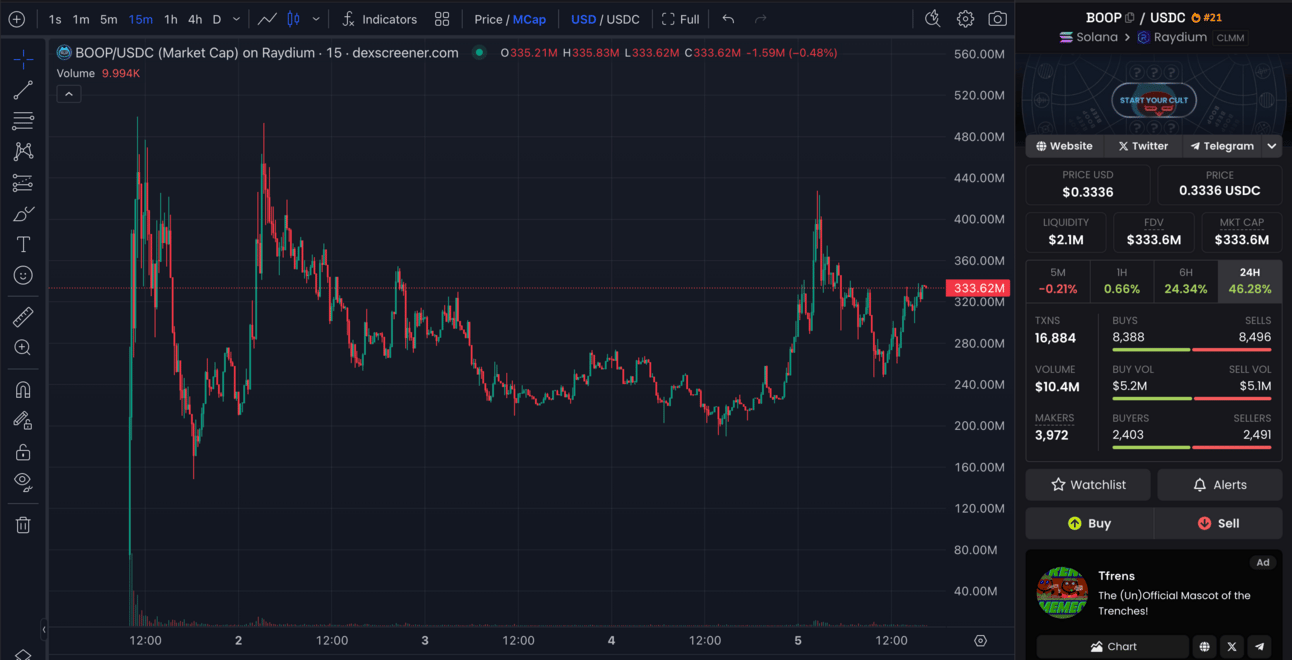The width and height of the screenshot is (1292, 660).
Task: Switch chart to MCap mode
Action: click(530, 19)
